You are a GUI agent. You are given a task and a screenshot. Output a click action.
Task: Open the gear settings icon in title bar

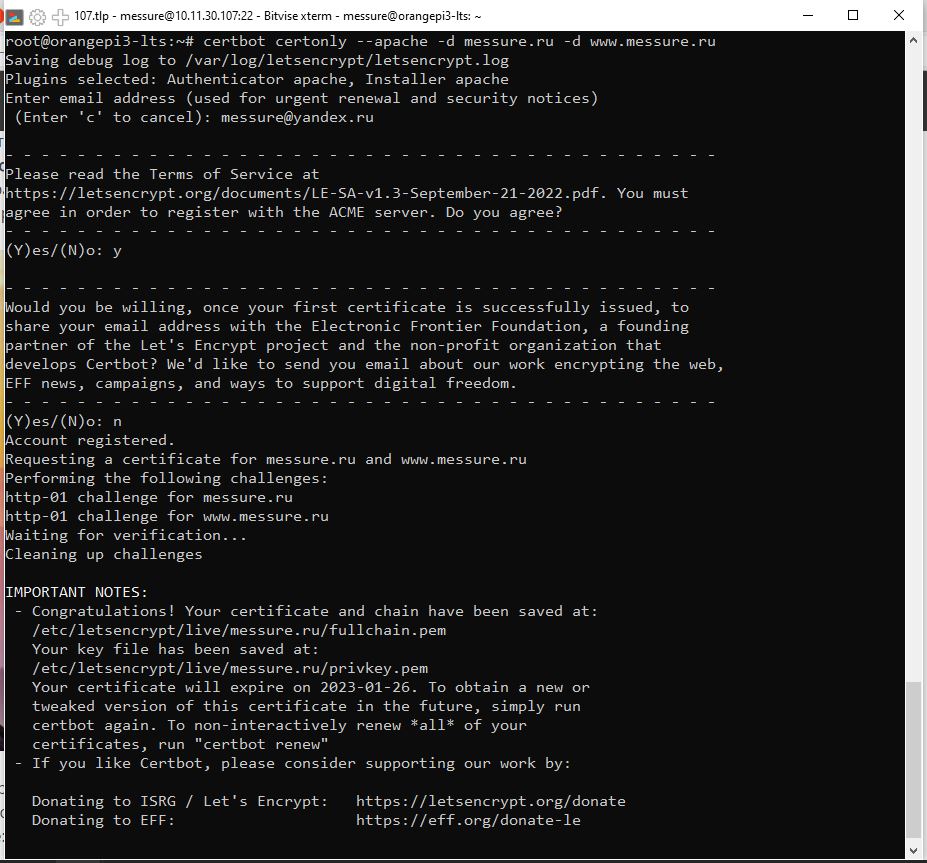coord(37,17)
